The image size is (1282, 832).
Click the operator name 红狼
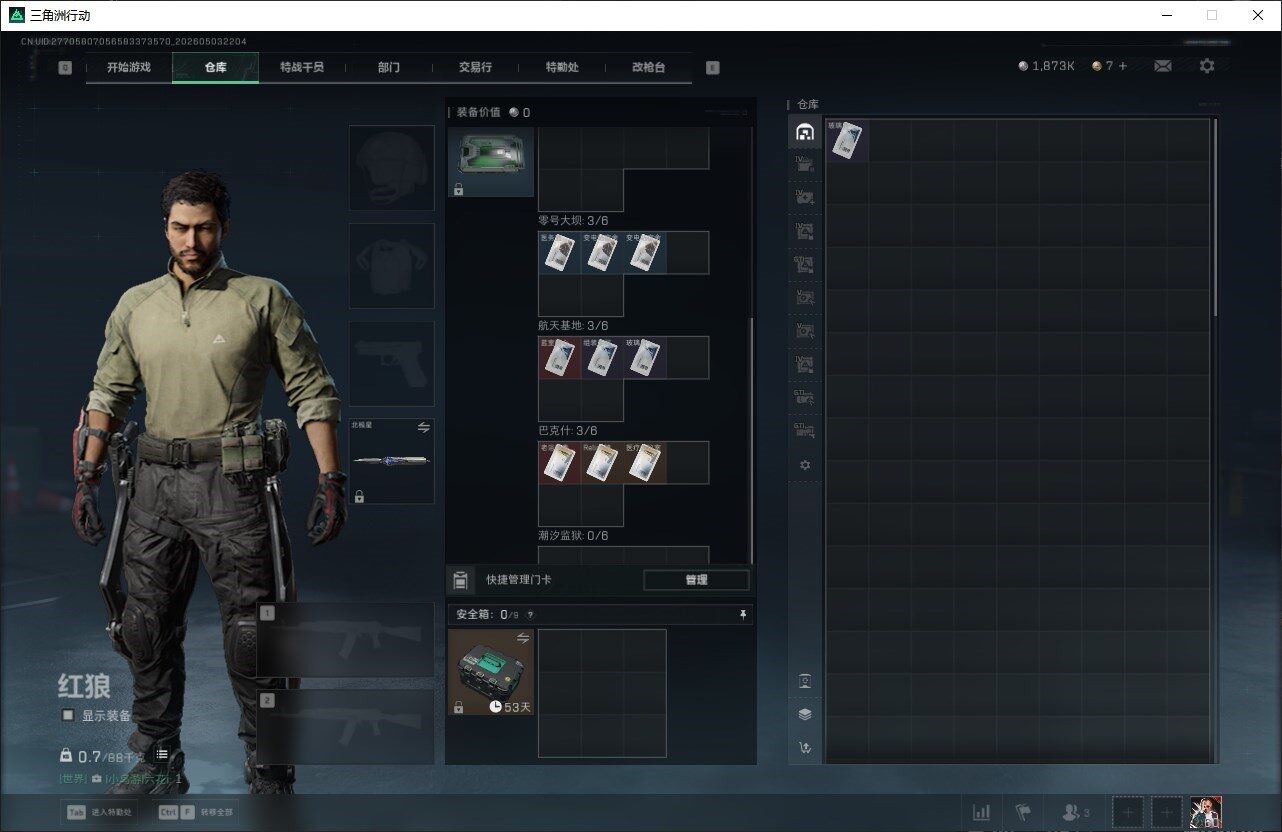[84, 686]
